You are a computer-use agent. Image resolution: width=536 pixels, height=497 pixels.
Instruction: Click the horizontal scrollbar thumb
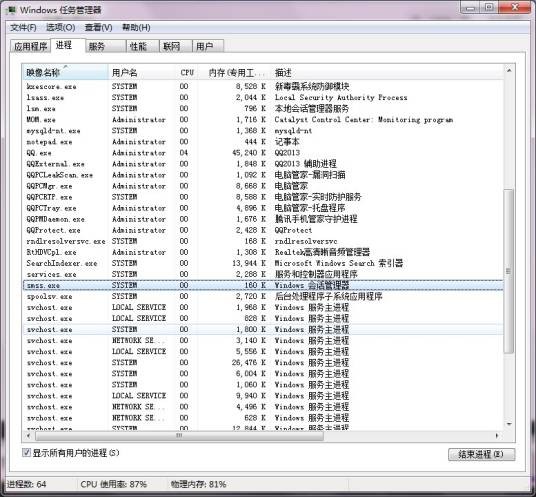(x=179, y=436)
